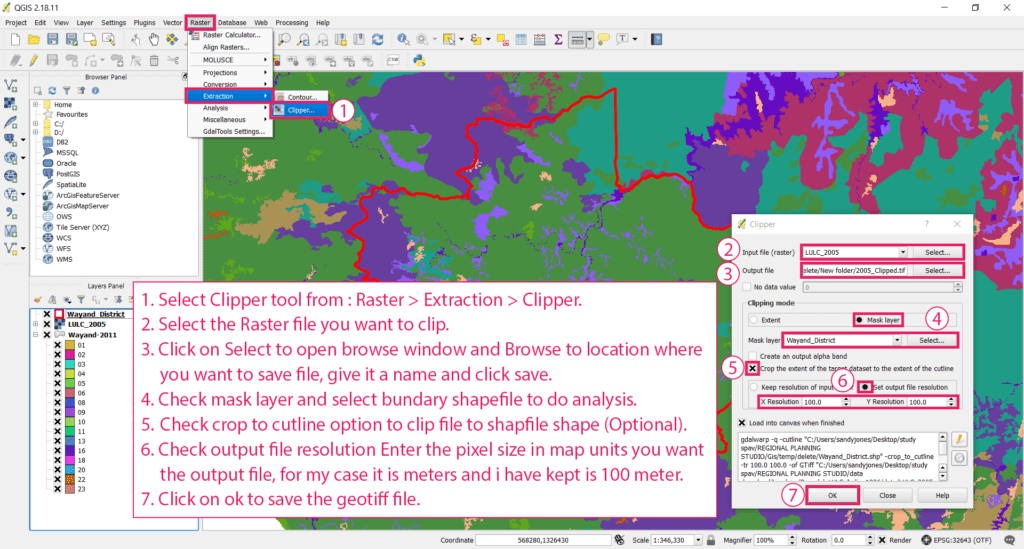Select Set output file resolution radio
The width and height of the screenshot is (1024, 549).
(865, 387)
